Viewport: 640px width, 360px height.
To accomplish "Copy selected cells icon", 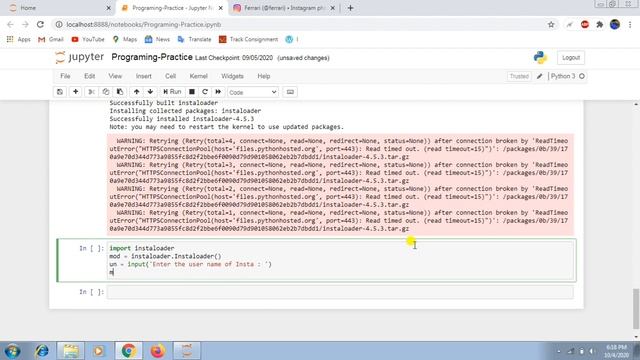I will [x=106, y=92].
